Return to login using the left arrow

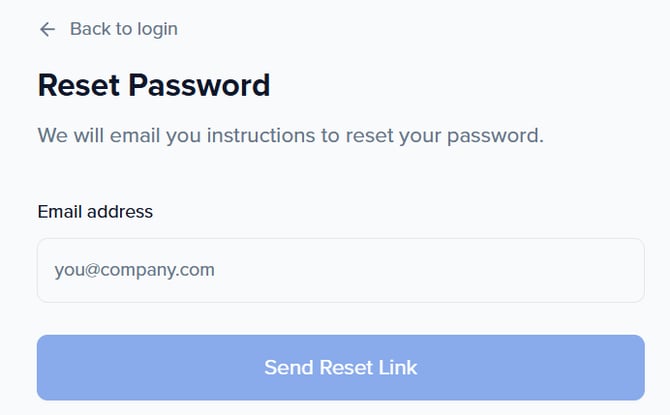pos(47,29)
